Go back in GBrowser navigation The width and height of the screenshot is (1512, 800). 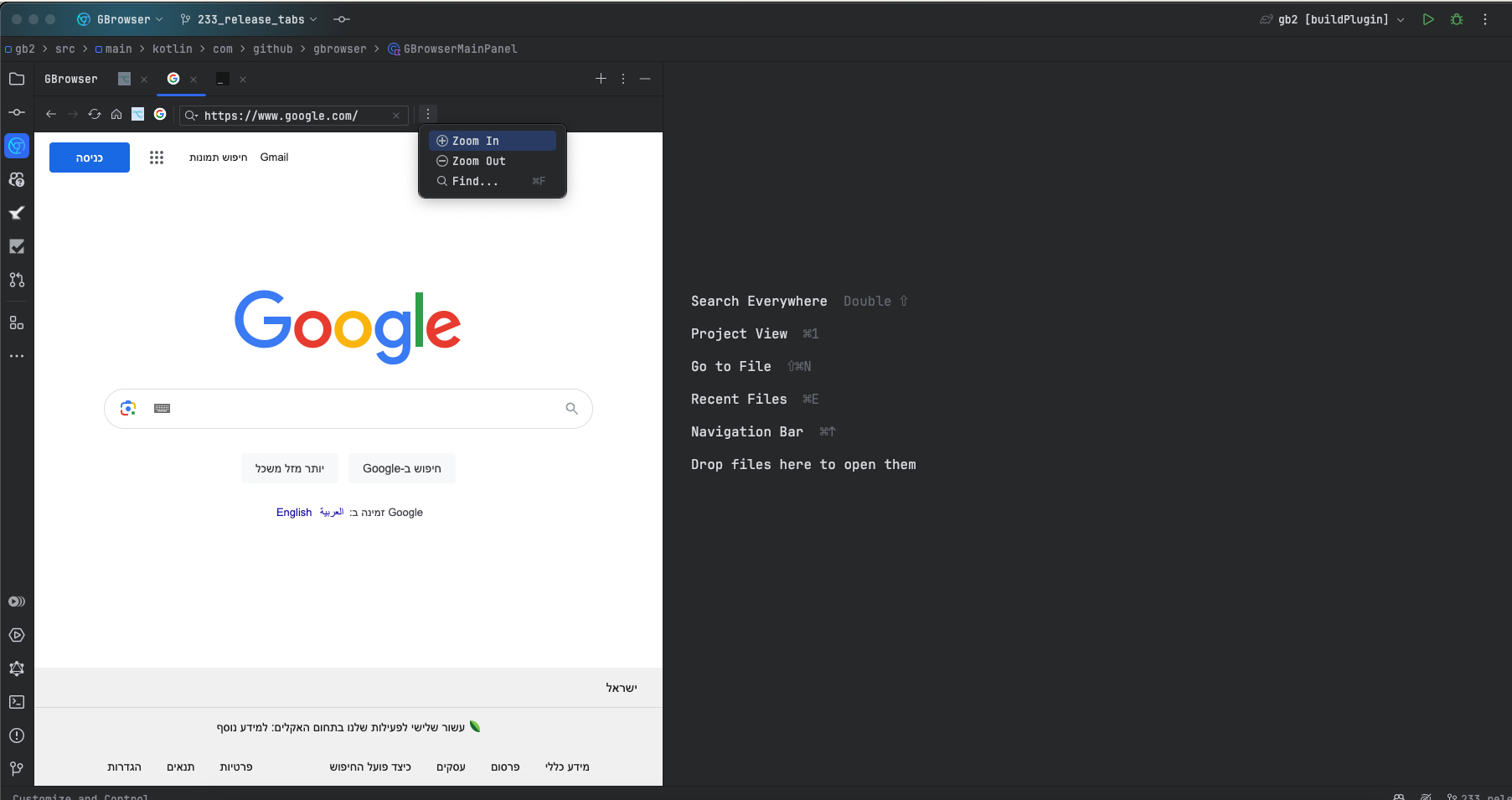[x=51, y=115]
